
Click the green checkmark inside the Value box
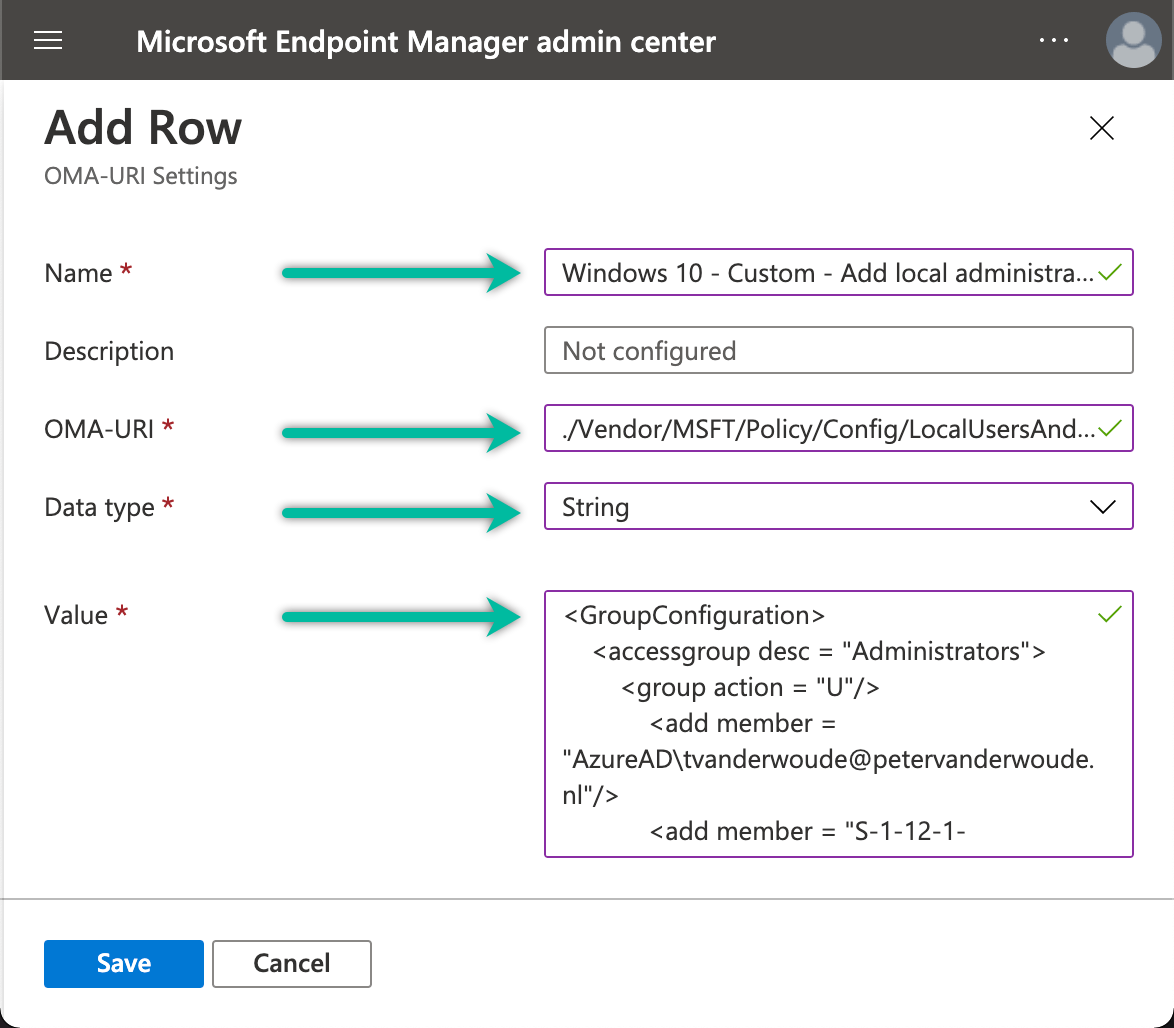point(1109,614)
